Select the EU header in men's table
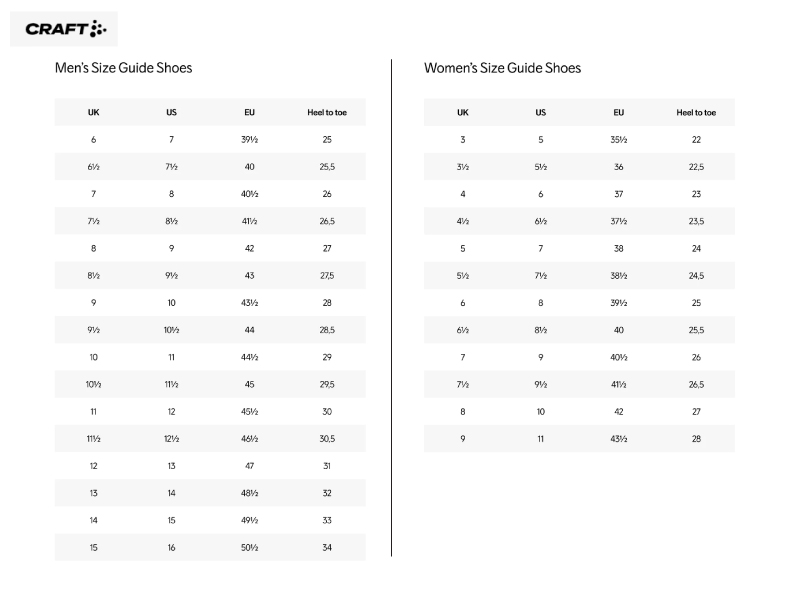This screenshot has height=600, width=800. 249,113
